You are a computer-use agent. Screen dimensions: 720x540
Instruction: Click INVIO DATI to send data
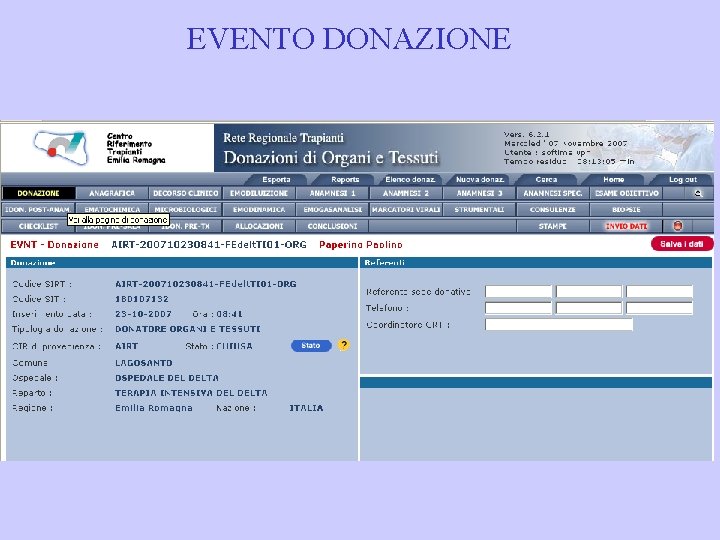tap(626, 226)
